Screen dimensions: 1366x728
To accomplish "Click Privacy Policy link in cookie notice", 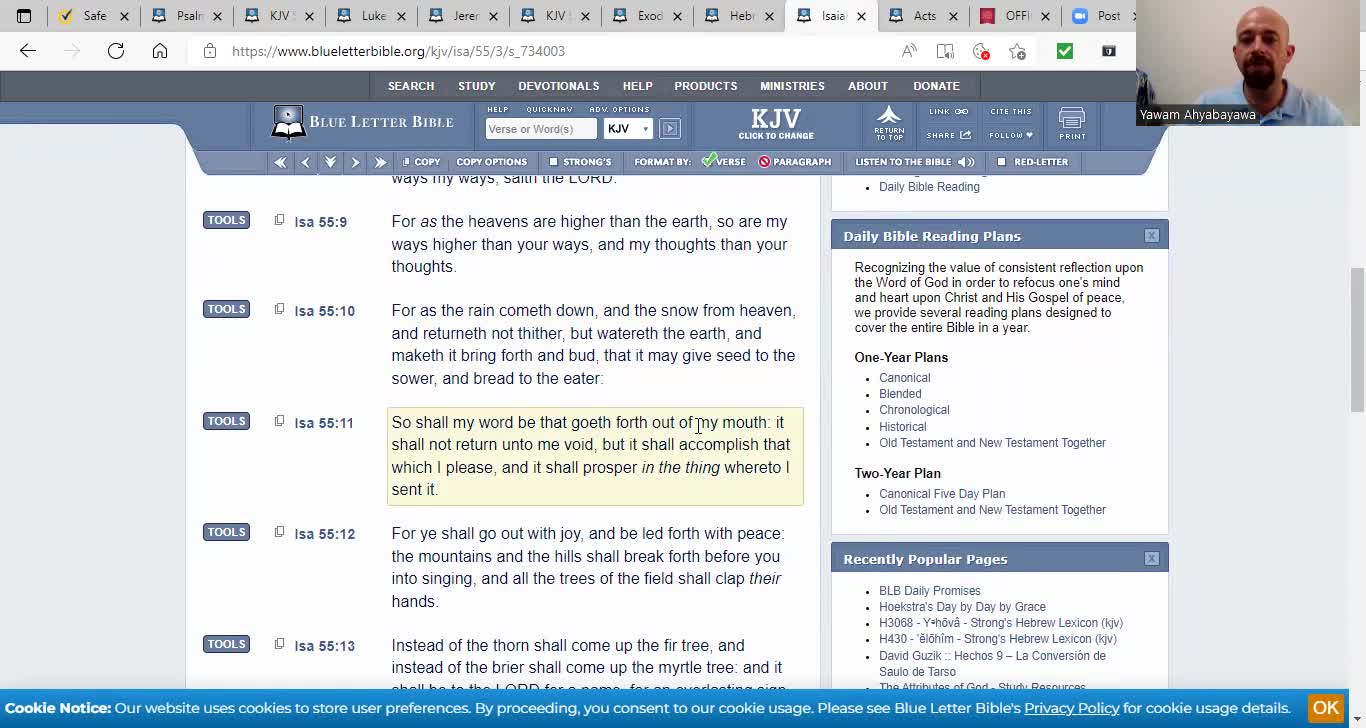I will (1072, 708).
